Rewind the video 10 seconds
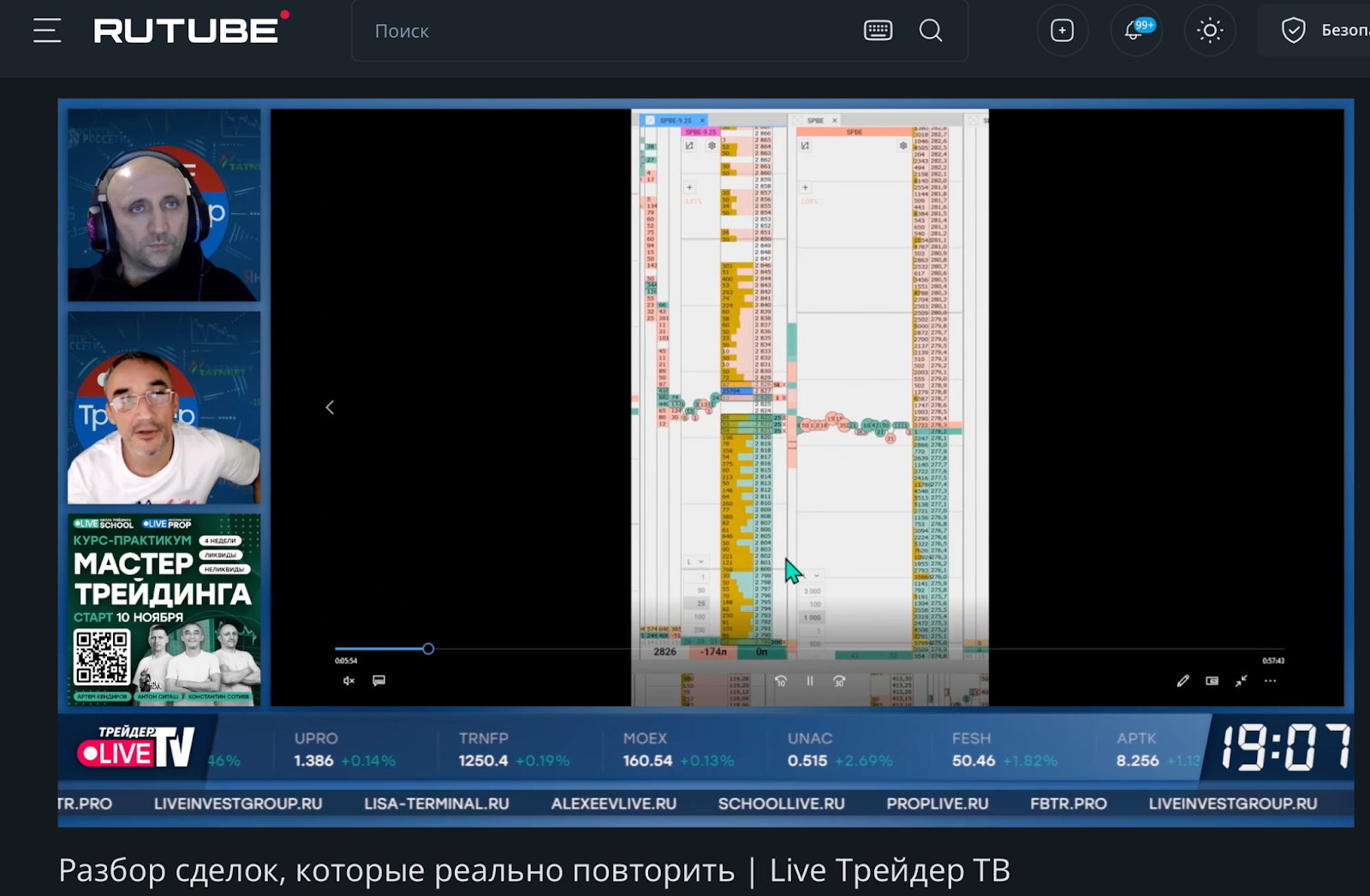The height and width of the screenshot is (896, 1370). (781, 681)
